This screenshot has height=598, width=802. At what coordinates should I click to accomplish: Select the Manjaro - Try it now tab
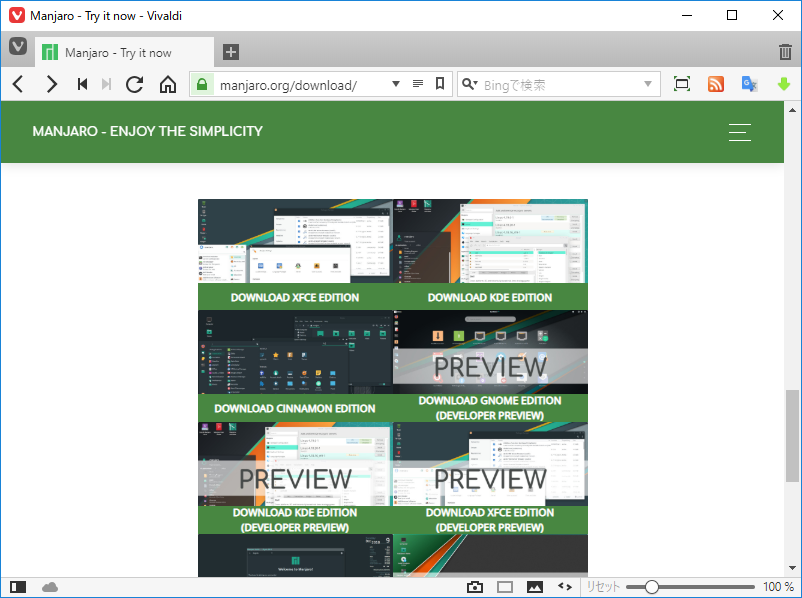(124, 52)
